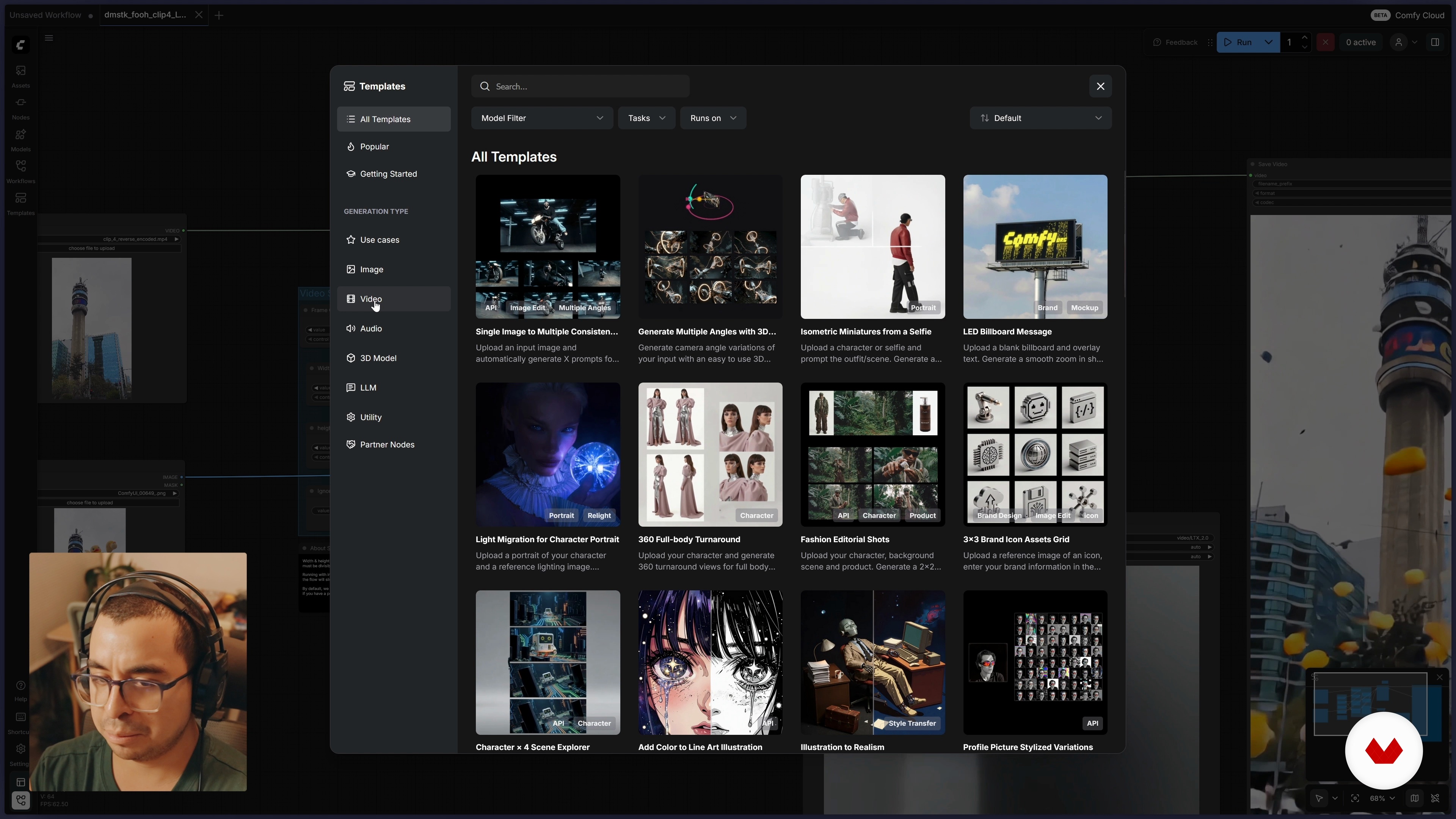Click the Feedback icon in top bar
This screenshot has width=1456, height=819.
(x=1157, y=42)
